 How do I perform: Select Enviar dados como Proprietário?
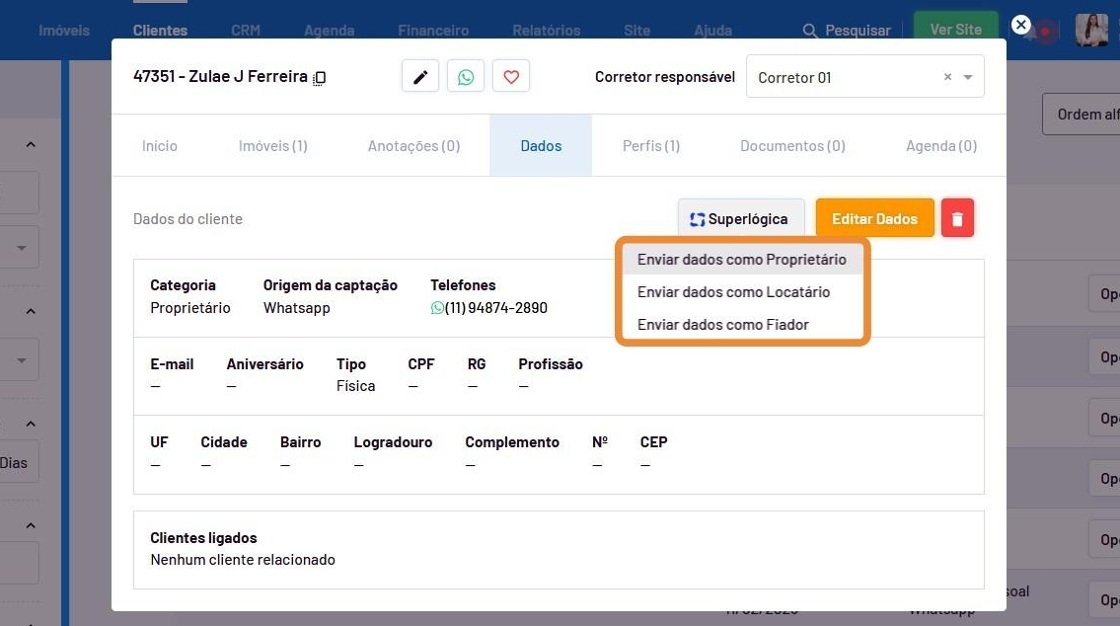pyautogui.click(x=741, y=260)
